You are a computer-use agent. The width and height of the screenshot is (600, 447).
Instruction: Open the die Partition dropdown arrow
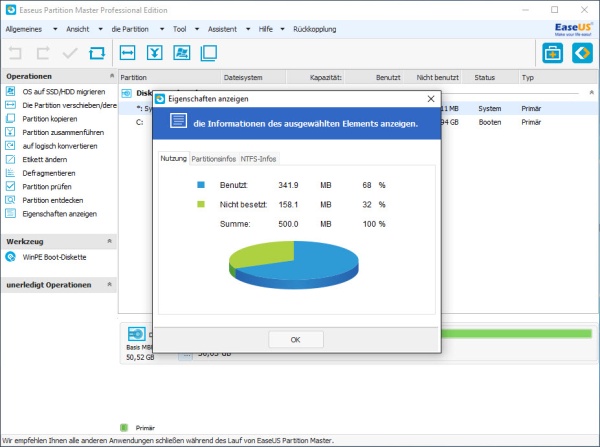[162, 29]
